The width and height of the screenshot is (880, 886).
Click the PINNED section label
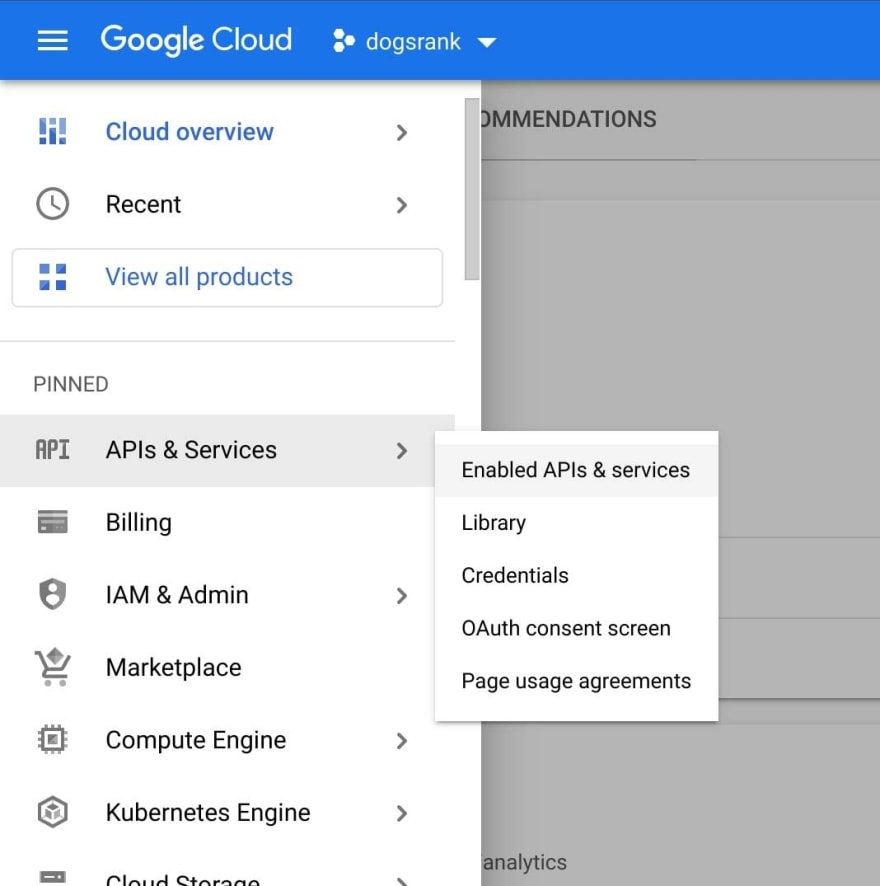point(71,384)
